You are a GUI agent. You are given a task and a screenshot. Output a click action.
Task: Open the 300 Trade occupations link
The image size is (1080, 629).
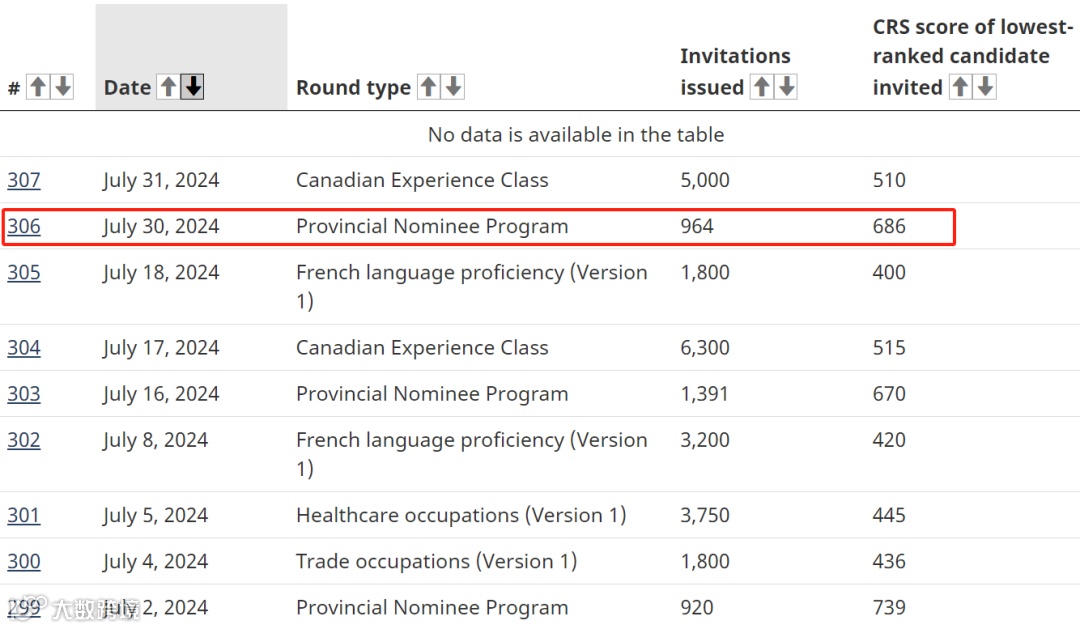tap(24, 562)
